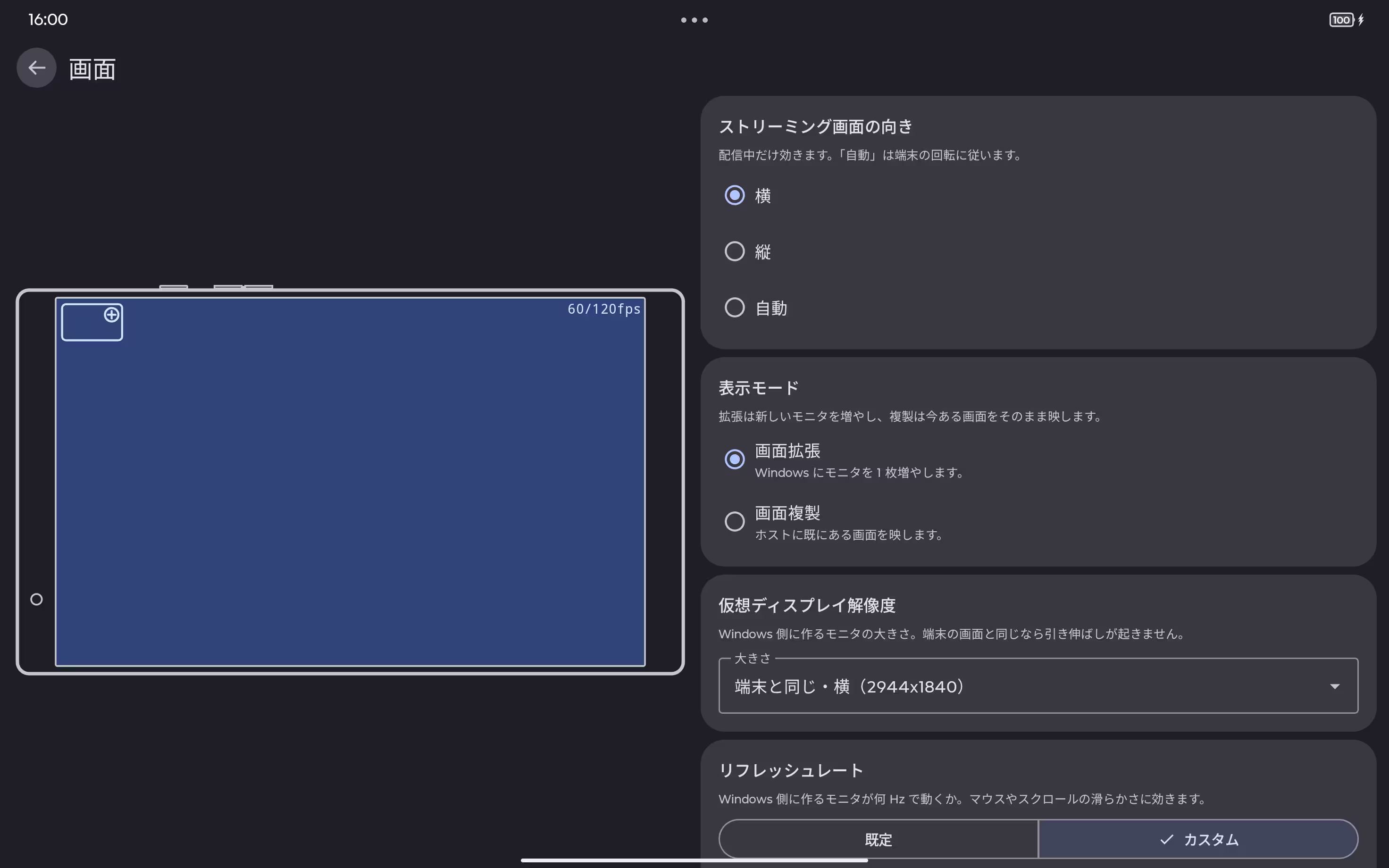The image size is (1389, 868).
Task: Select the 横 orientation radio button
Action: click(x=734, y=195)
